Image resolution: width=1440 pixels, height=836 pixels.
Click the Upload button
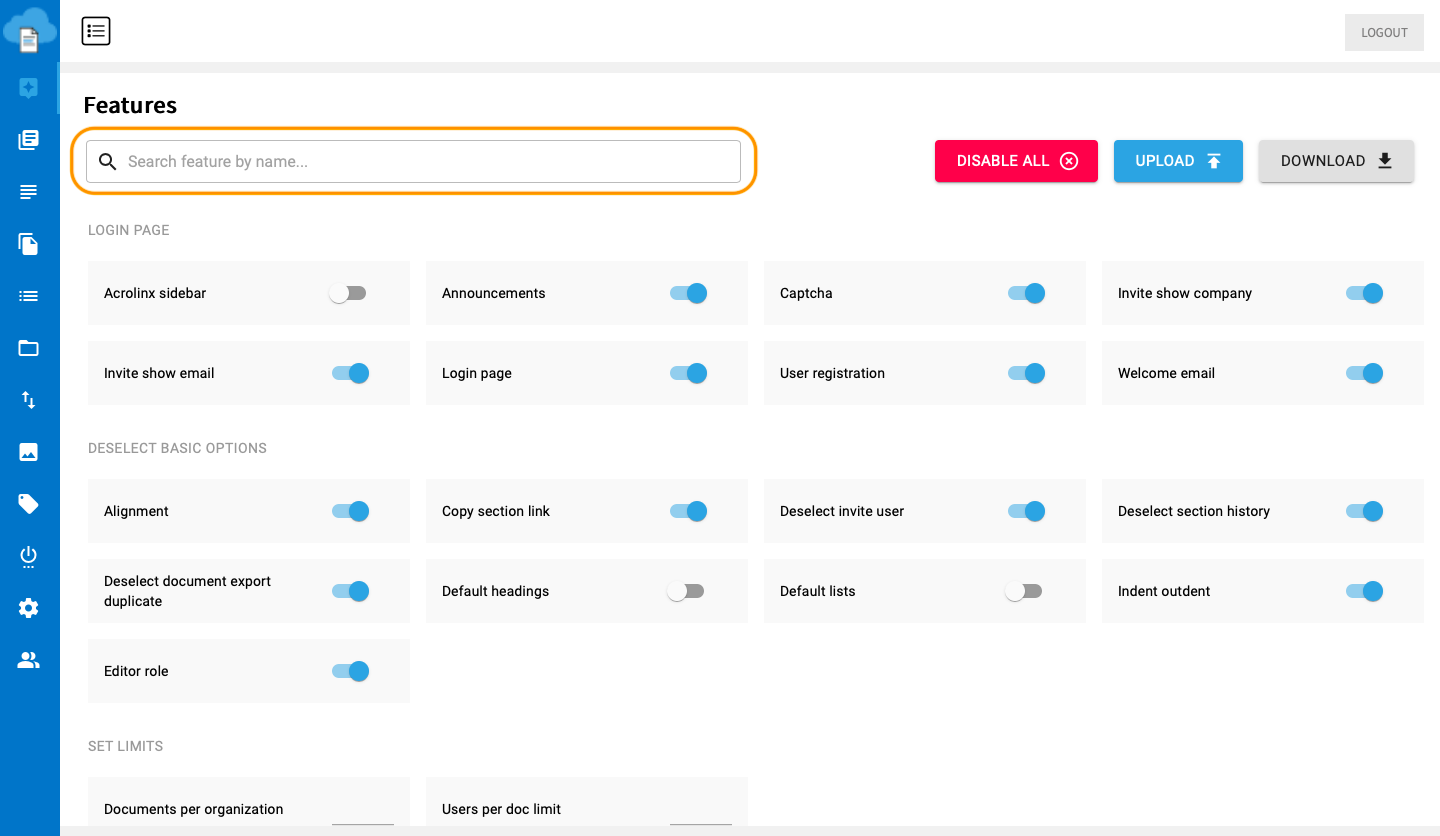[1178, 161]
